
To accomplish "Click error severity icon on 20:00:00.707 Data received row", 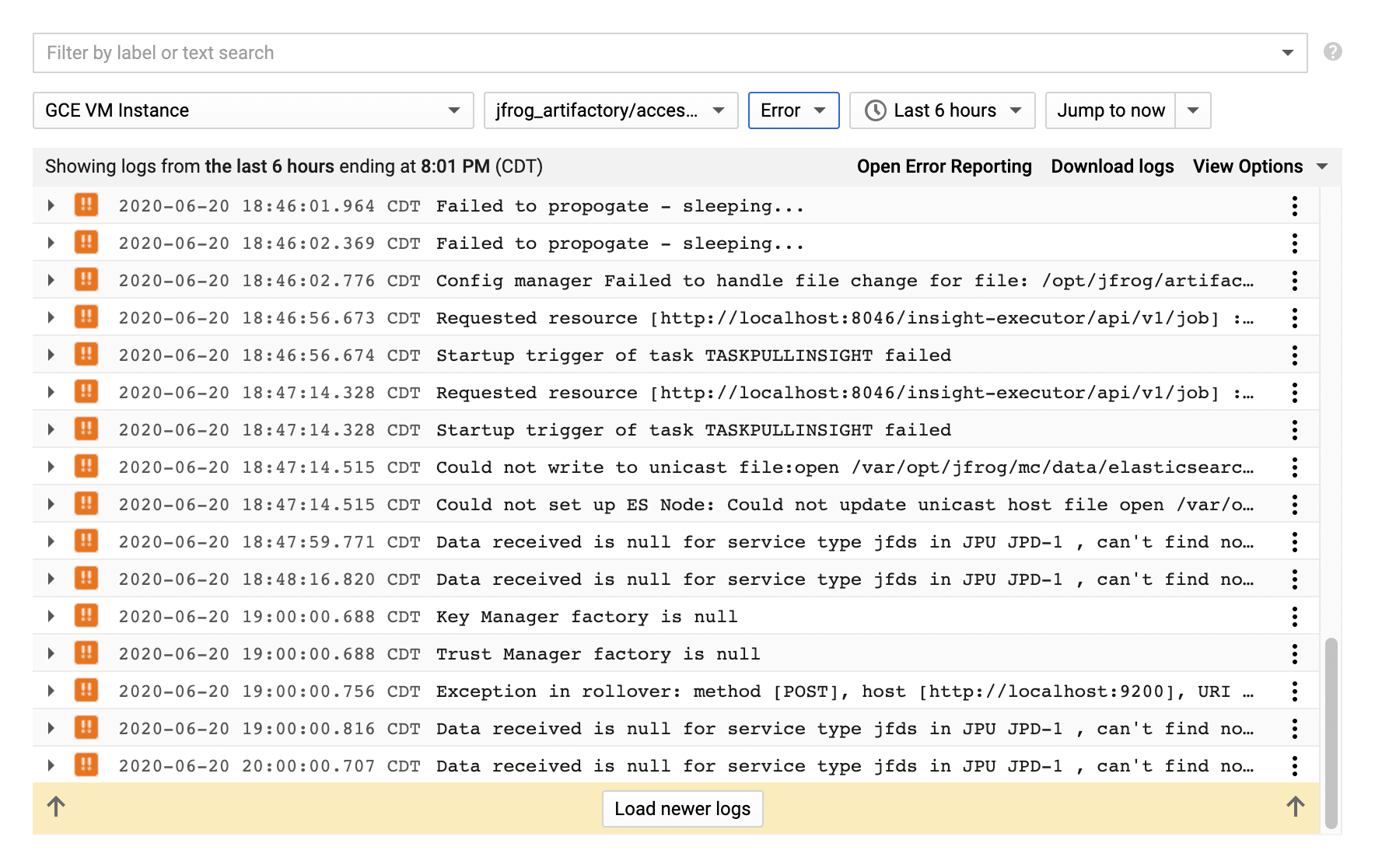I will pos(86,765).
